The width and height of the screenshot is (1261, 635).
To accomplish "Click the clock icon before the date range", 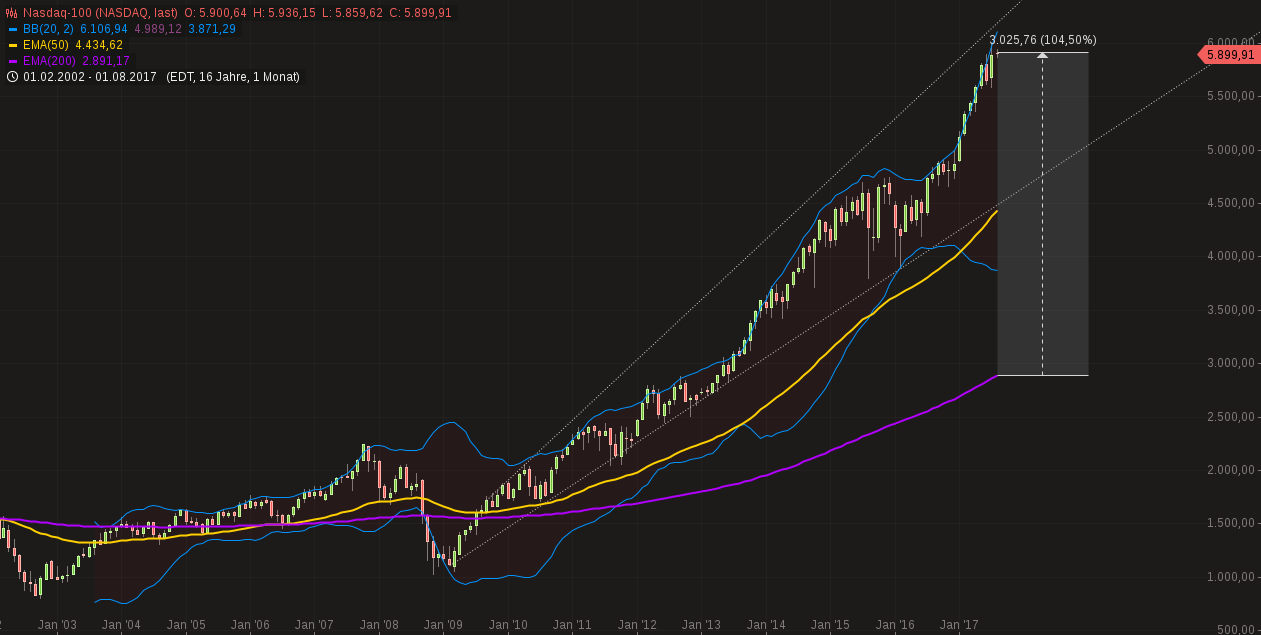I will (x=13, y=76).
